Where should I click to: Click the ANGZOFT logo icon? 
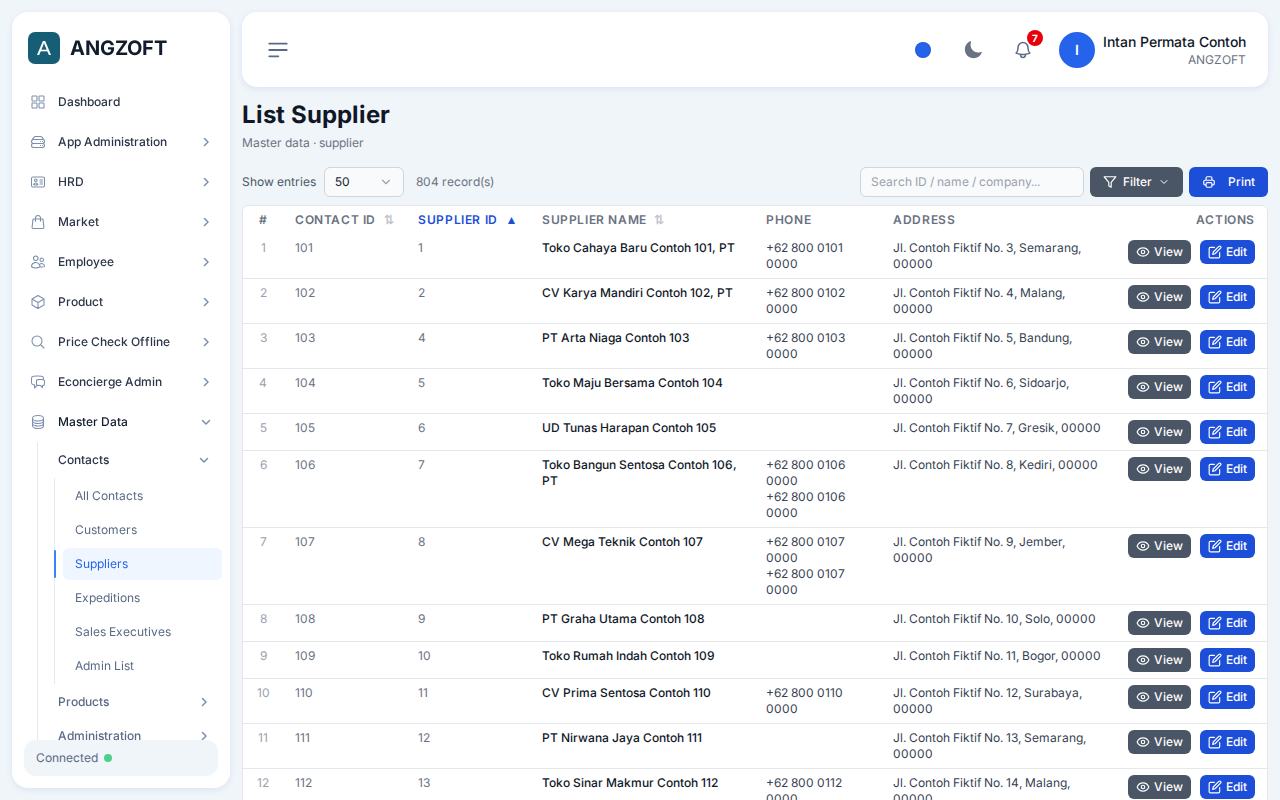coord(44,48)
